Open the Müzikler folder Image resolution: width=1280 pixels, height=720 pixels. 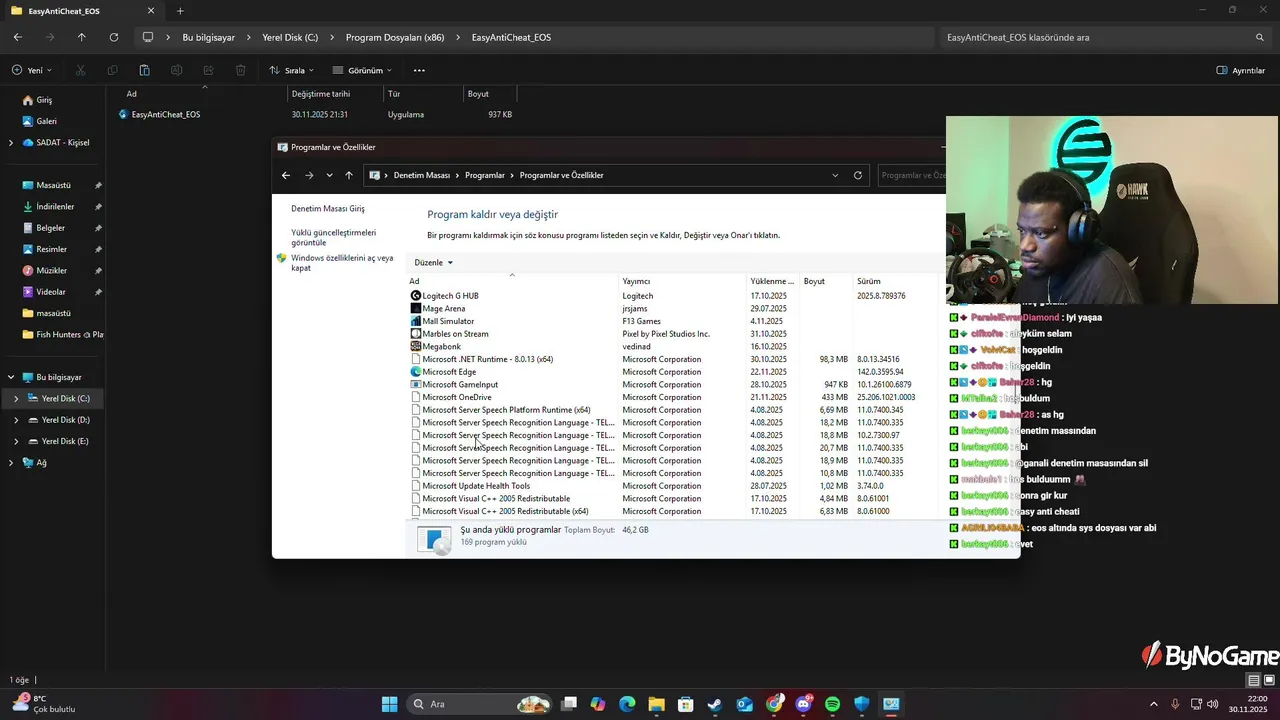click(x=51, y=270)
